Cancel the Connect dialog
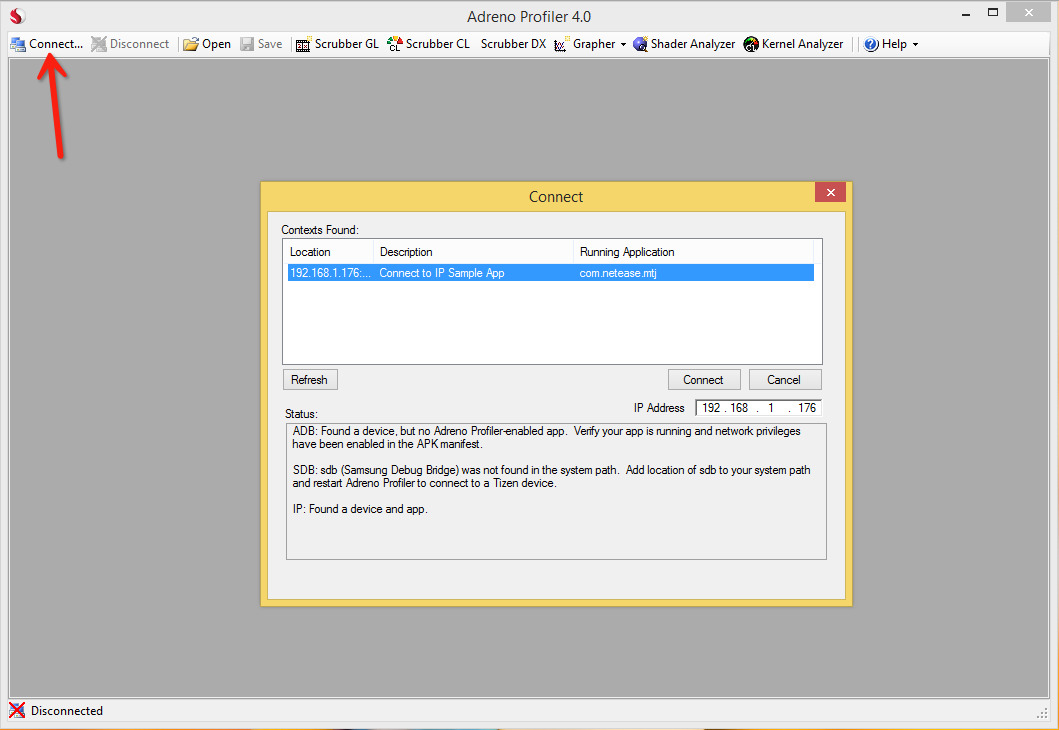Screen dimensions: 1059x730 (x=784, y=379)
